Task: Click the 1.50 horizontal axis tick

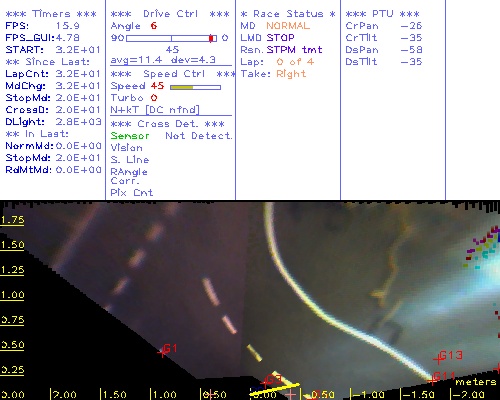Action: tap(114, 395)
